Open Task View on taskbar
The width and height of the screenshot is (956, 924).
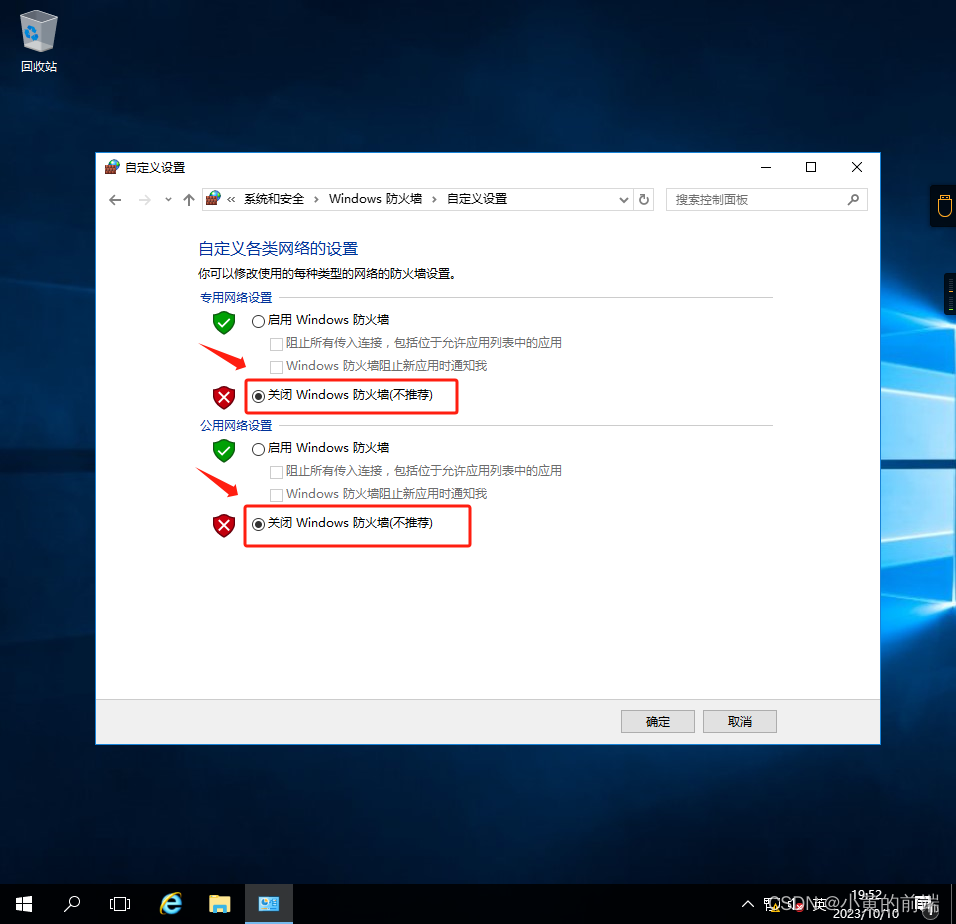[120, 904]
